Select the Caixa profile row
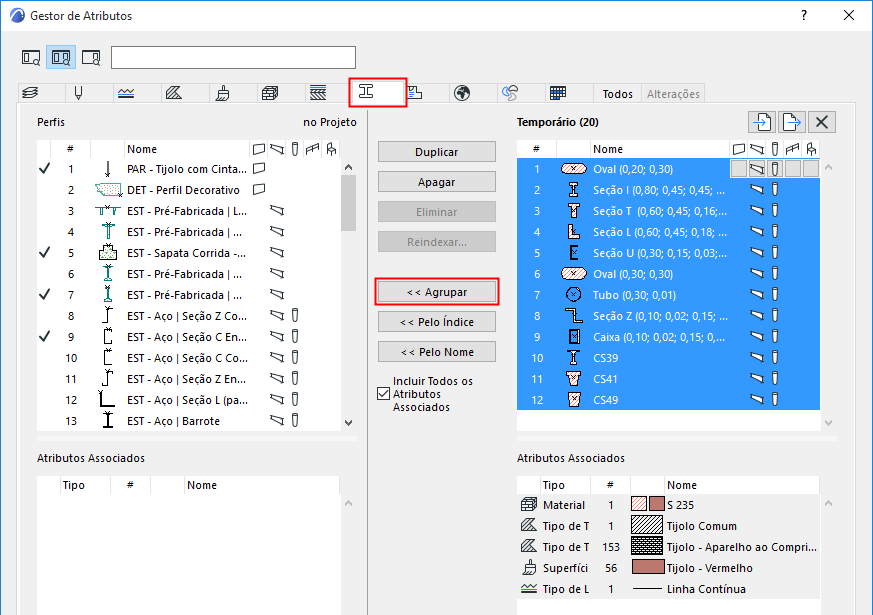The width and height of the screenshot is (873, 615). coord(668,337)
